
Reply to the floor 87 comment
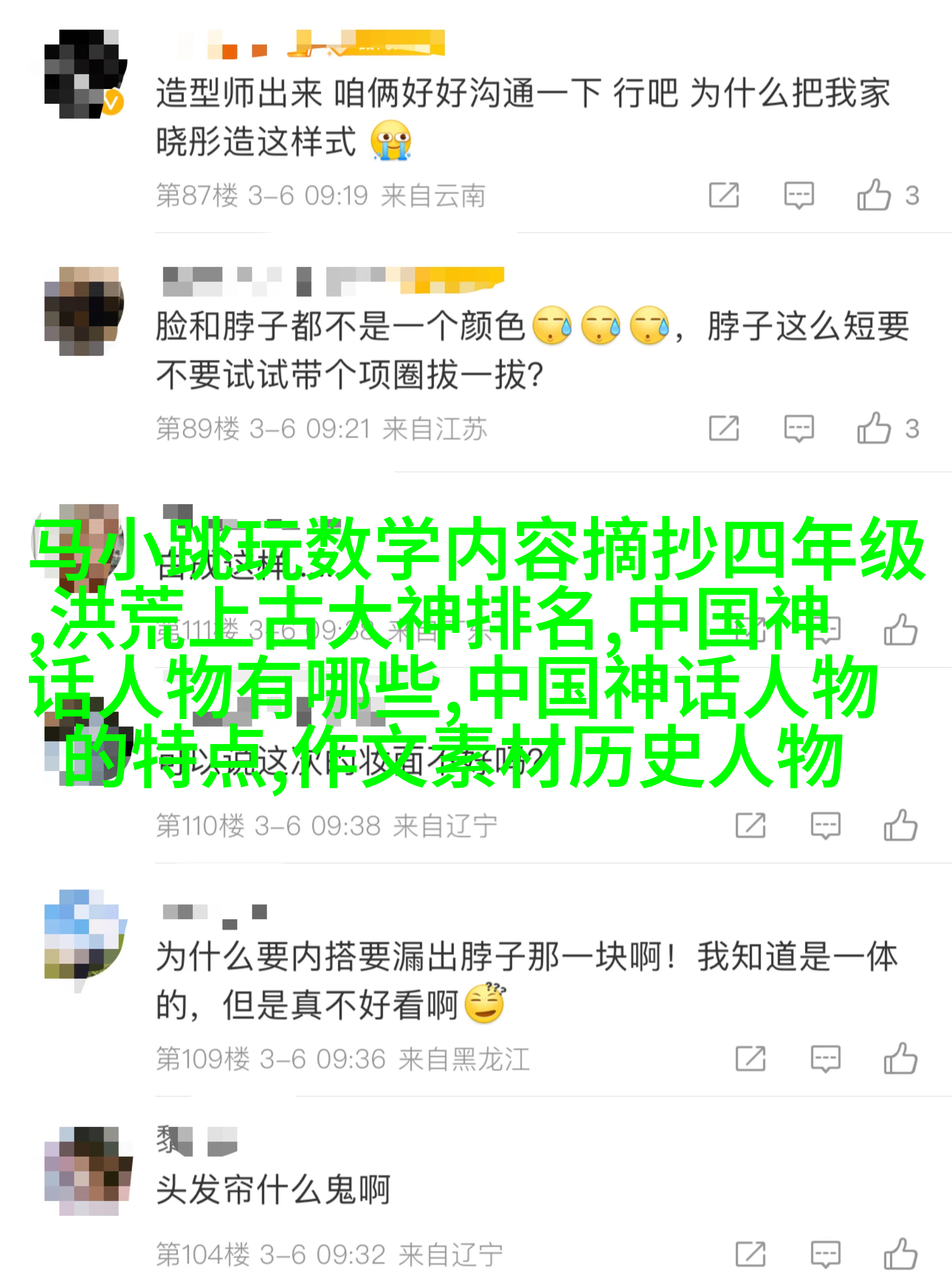tap(799, 195)
